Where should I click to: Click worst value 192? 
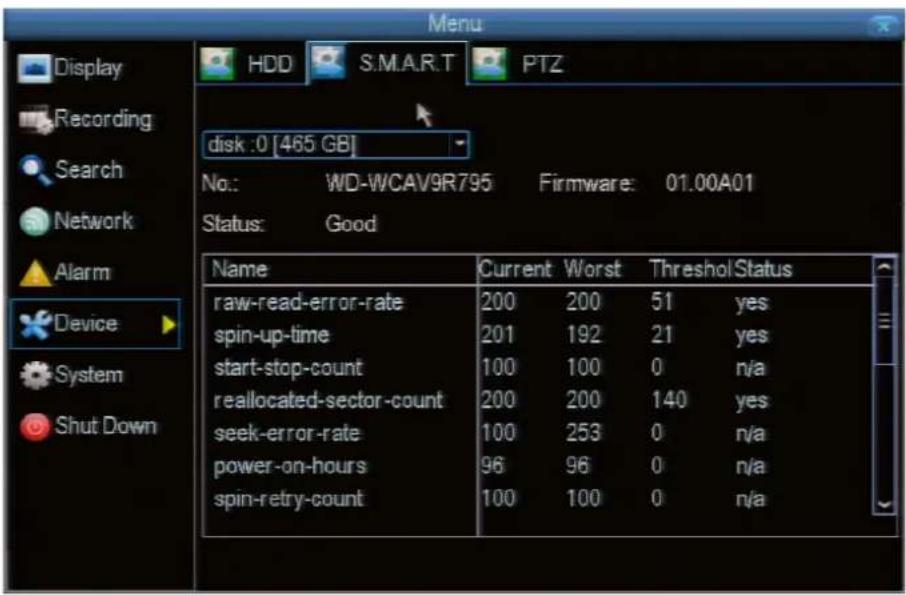[x=584, y=335]
